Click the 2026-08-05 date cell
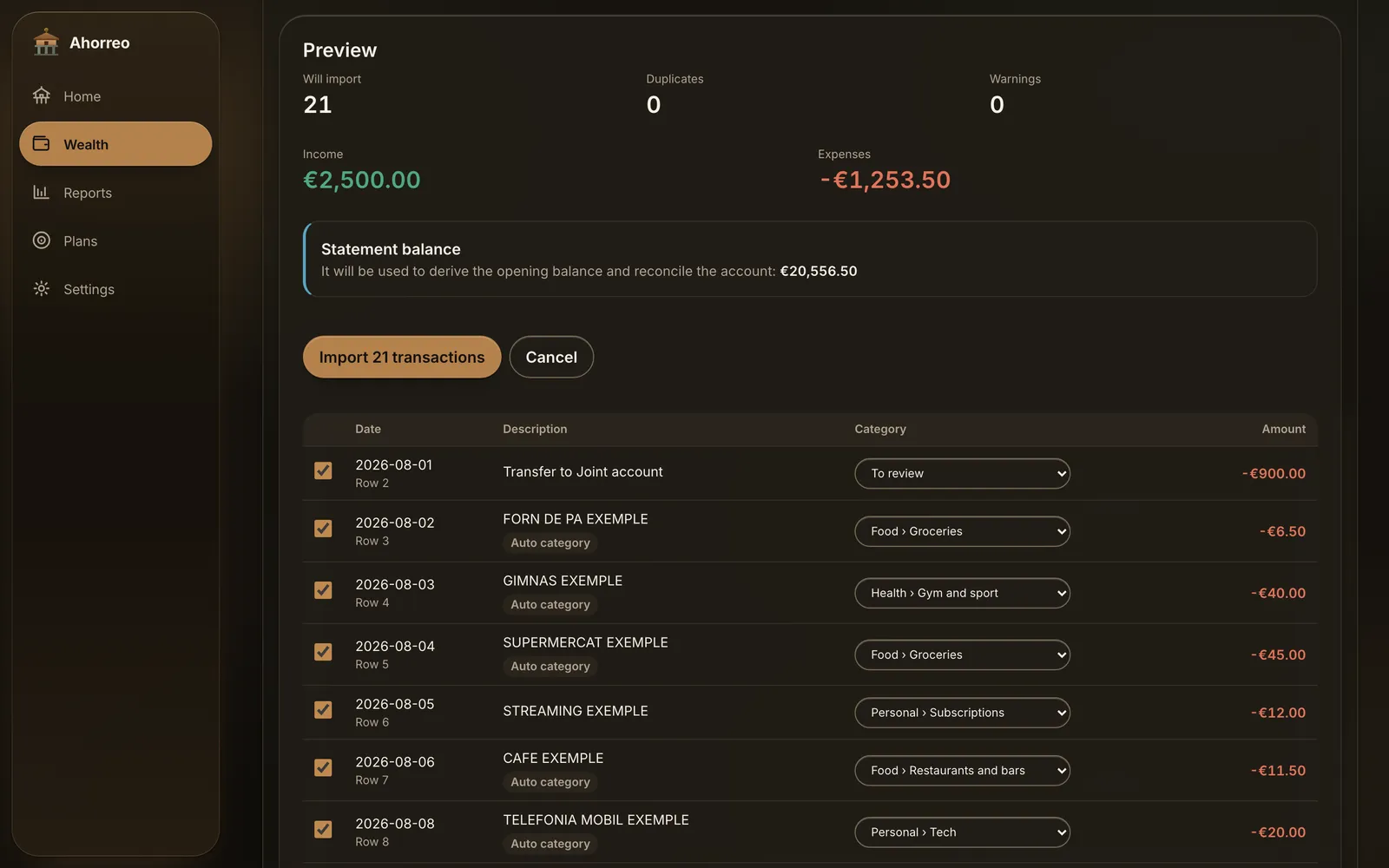This screenshot has height=868, width=1389. pyautogui.click(x=395, y=704)
